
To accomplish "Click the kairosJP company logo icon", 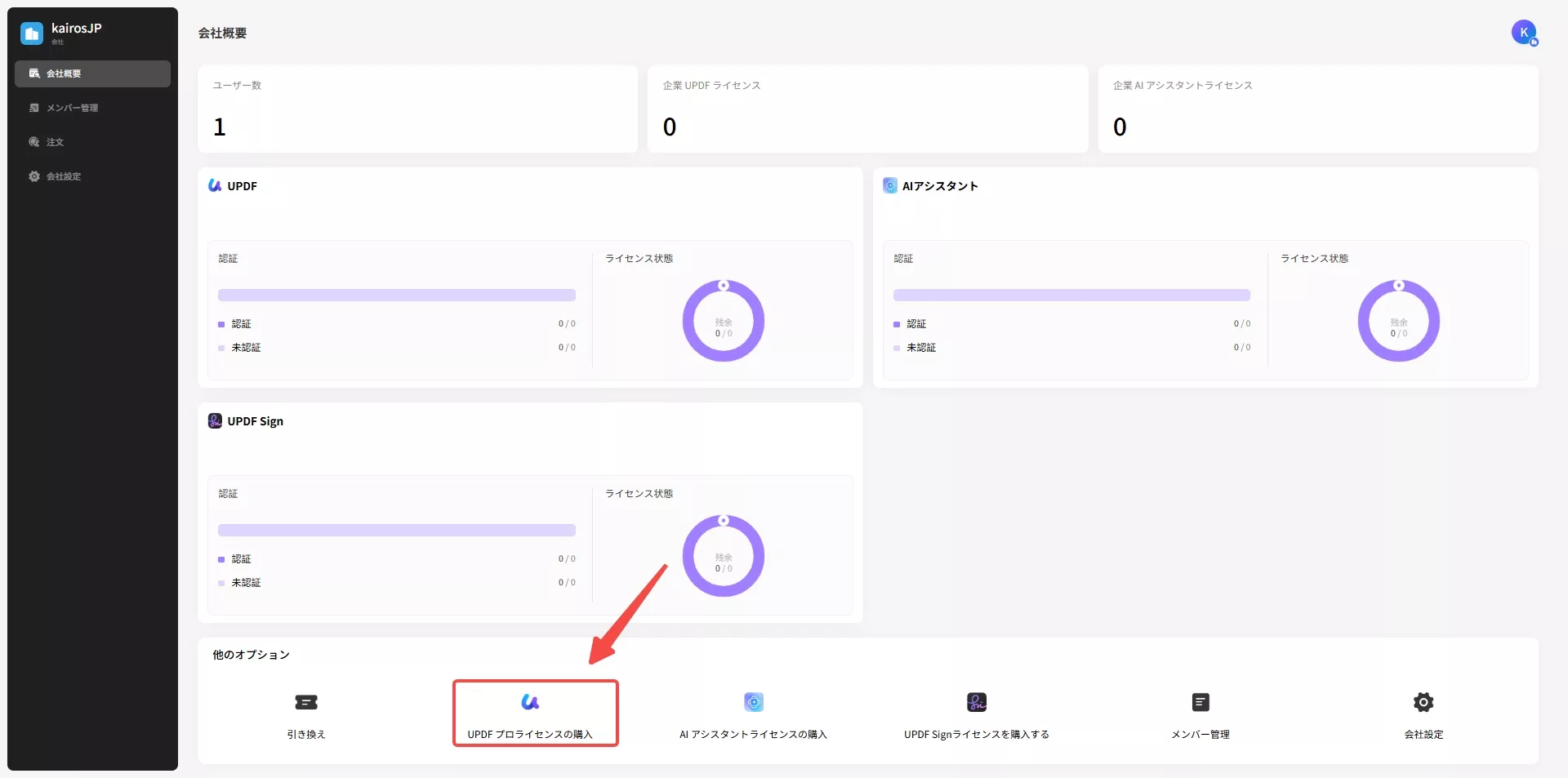I will [32, 33].
